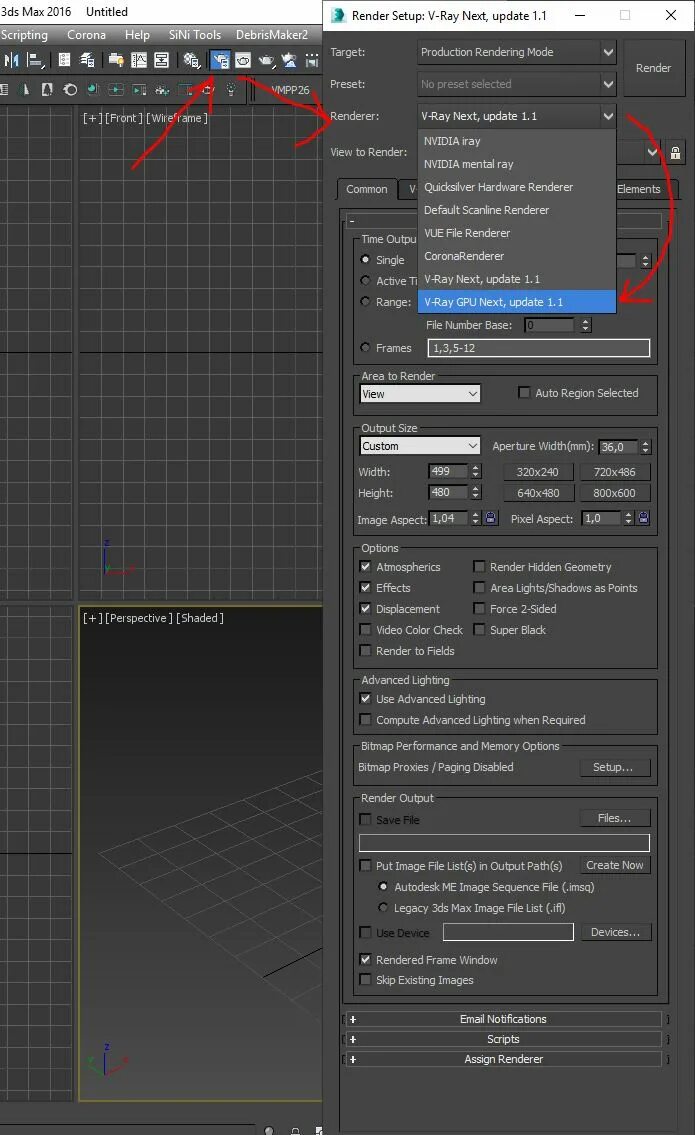Expand the Scripts rollout
This screenshot has width=695, height=1135.
click(x=503, y=1039)
